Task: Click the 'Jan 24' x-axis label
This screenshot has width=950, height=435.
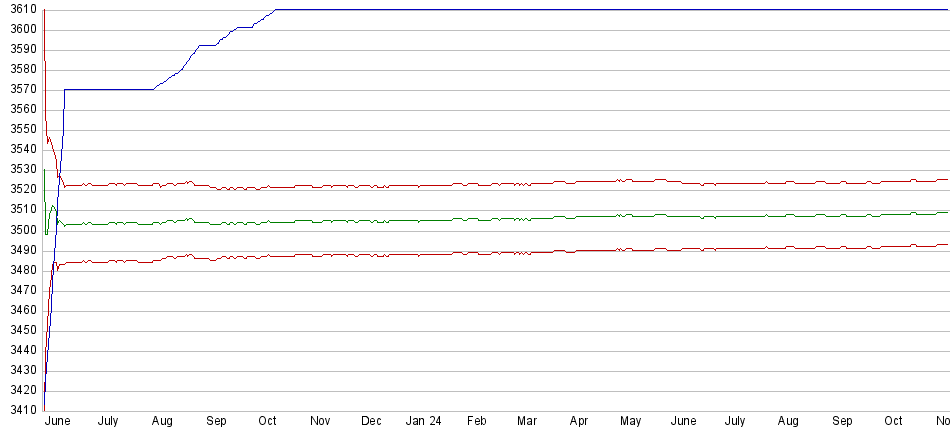Action: coord(423,421)
